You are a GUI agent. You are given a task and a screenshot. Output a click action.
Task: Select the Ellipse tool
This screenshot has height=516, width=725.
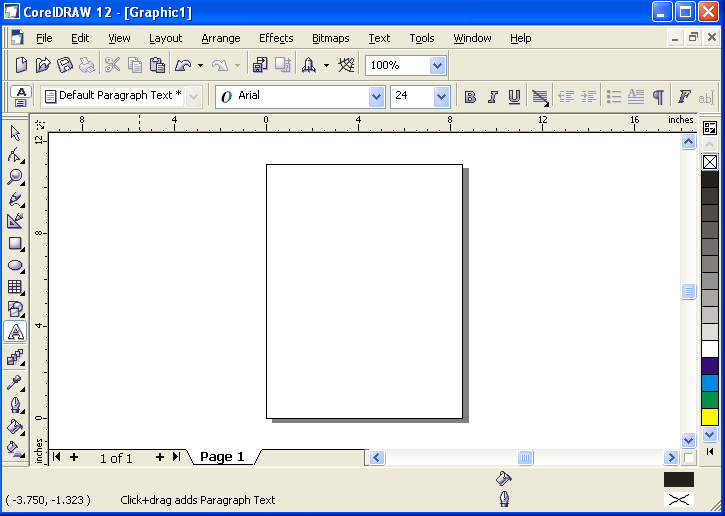[x=15, y=265]
